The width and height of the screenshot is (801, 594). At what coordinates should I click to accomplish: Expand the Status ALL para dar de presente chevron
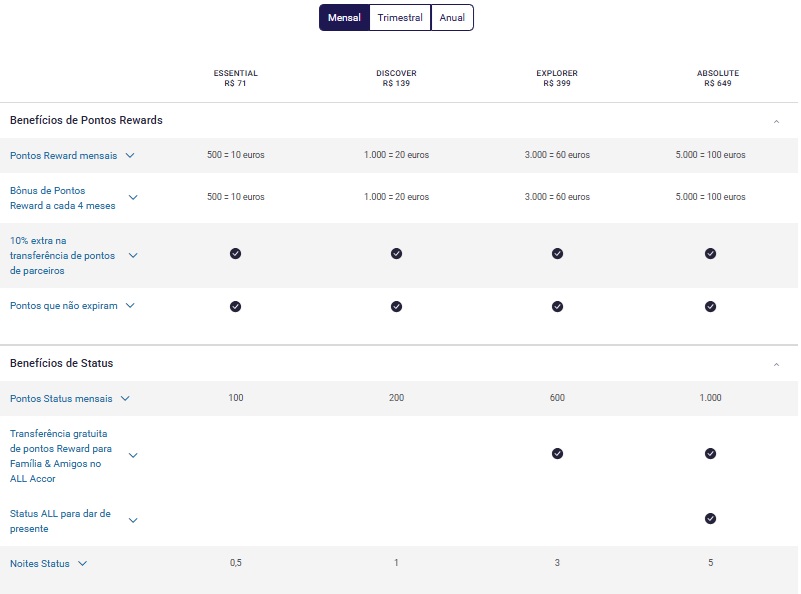tap(133, 520)
